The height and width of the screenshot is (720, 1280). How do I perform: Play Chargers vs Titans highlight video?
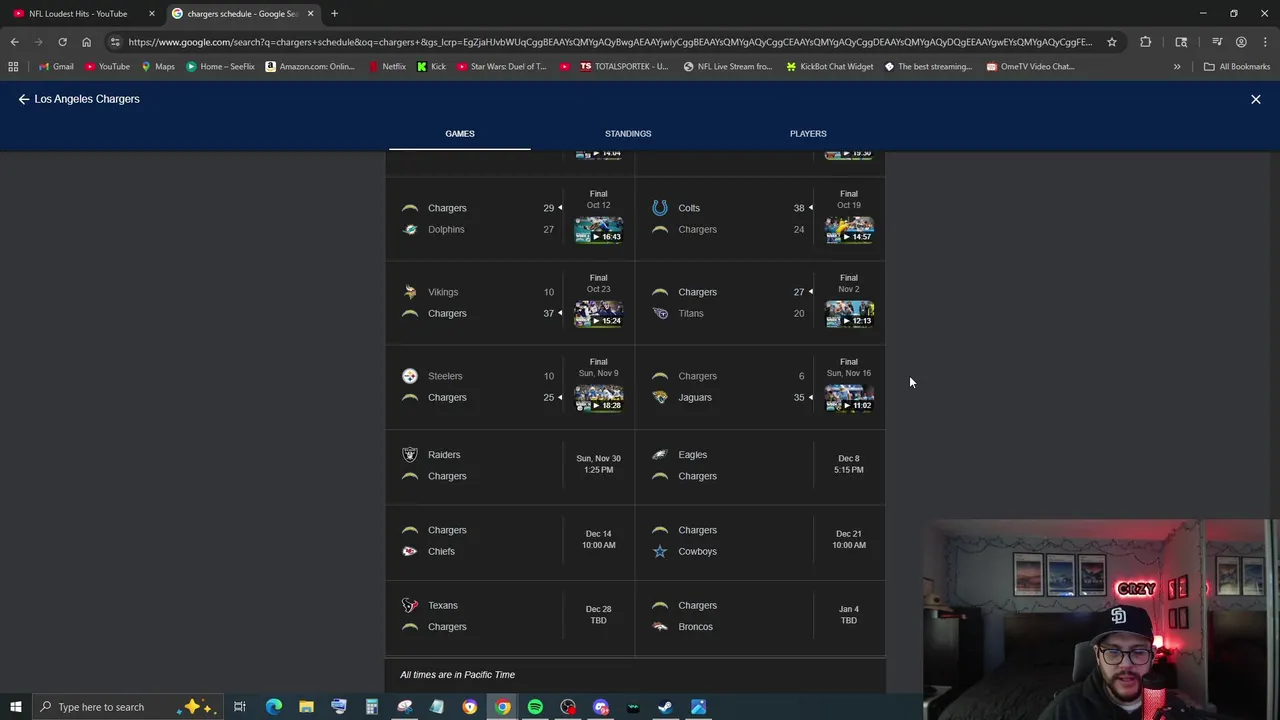point(849,314)
